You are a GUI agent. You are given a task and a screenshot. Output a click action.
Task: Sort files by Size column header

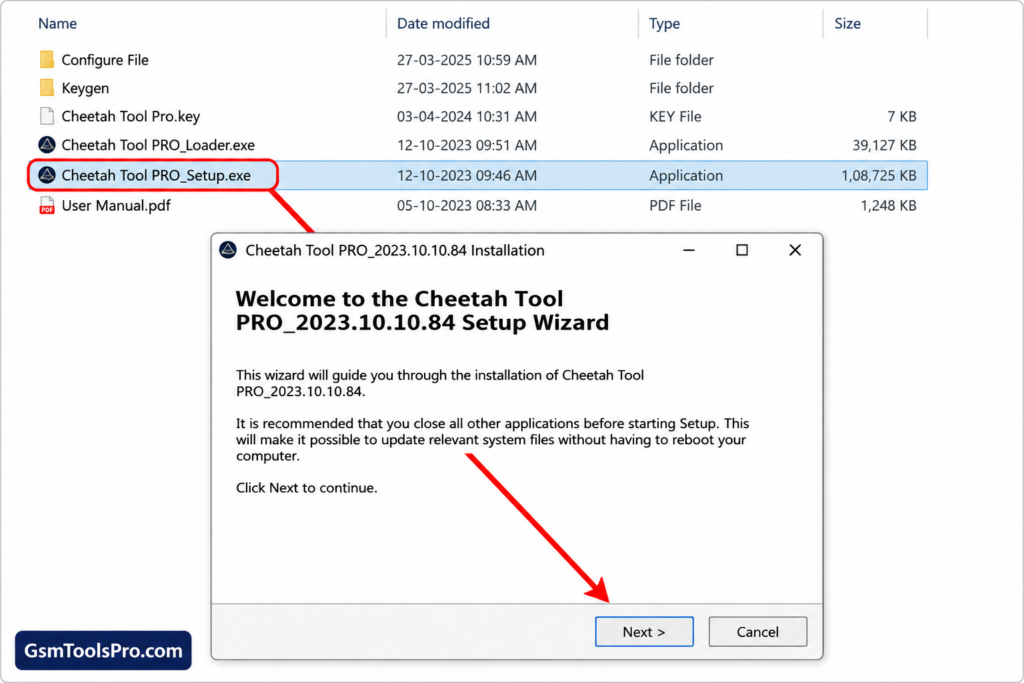click(x=847, y=24)
